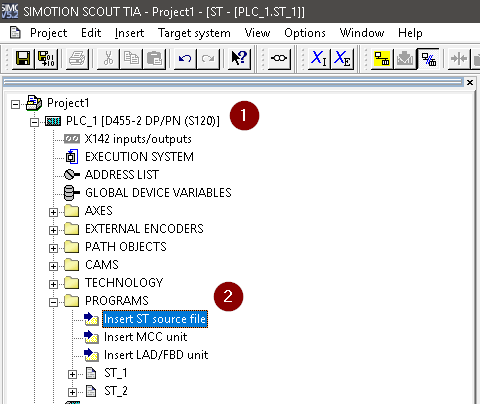Click the yellow network configuration icon
The width and height of the screenshot is (480, 404).
[x=382, y=59]
